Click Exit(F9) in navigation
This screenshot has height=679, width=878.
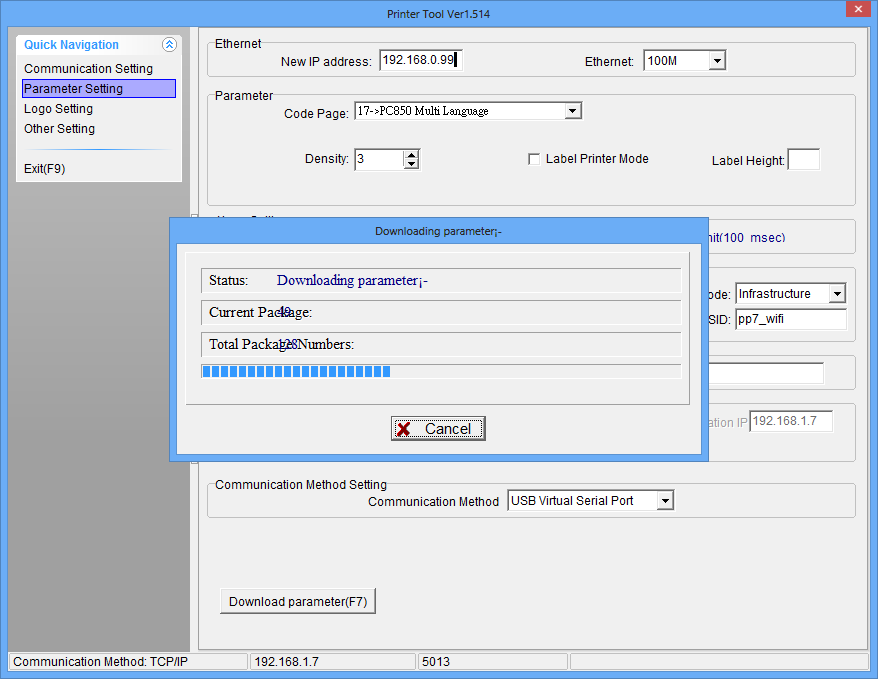click(44, 169)
